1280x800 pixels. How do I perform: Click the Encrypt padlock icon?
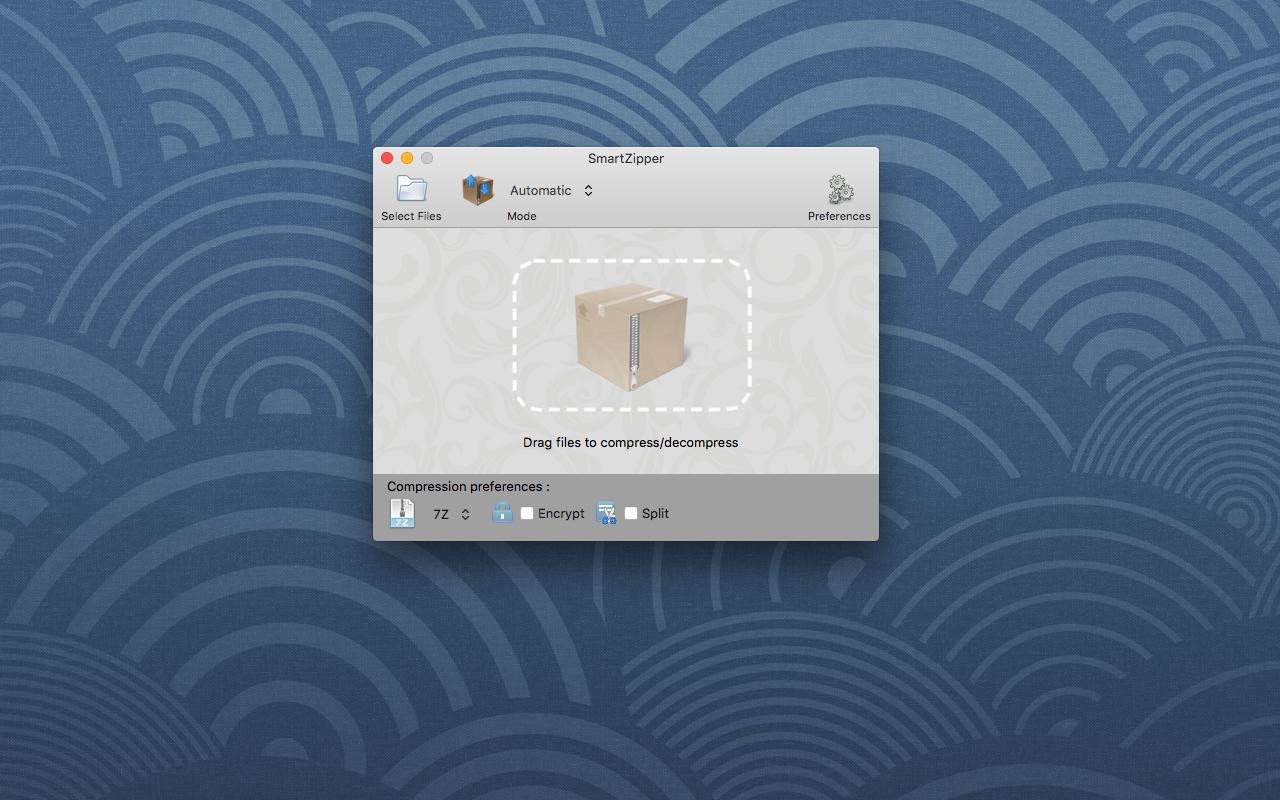click(x=502, y=513)
